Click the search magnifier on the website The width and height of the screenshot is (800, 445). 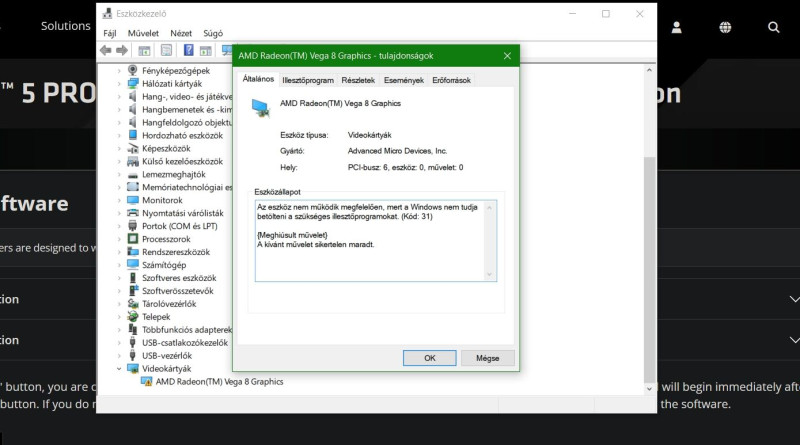tap(773, 27)
